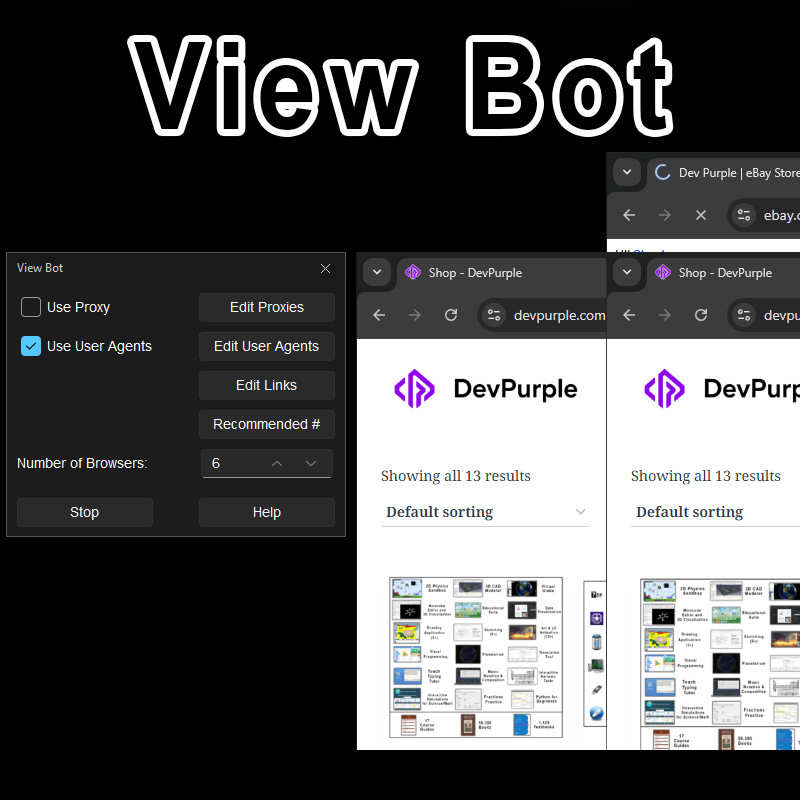This screenshot has width=800, height=800.
Task: Click the Edit User Agents button
Action: (267, 346)
